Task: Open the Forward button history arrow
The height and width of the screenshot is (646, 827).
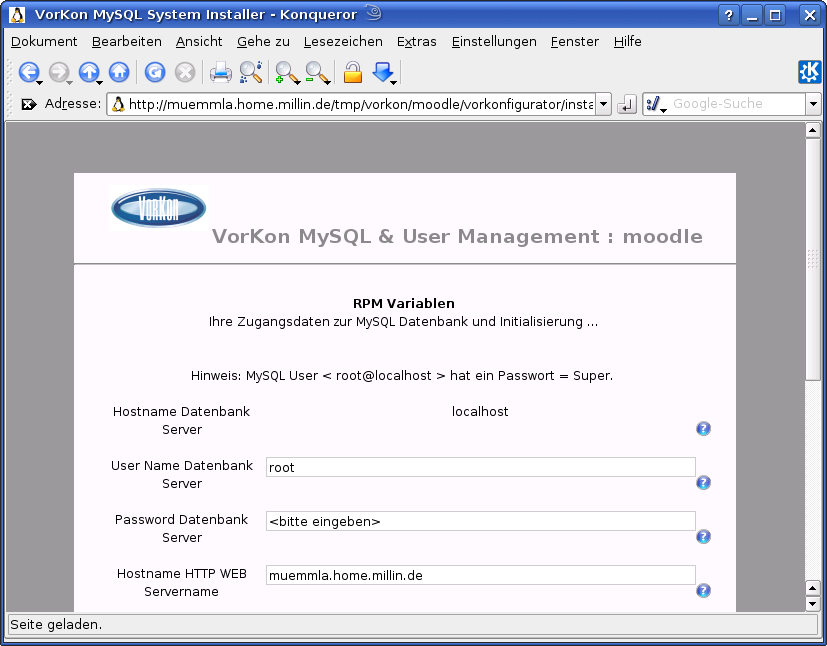Action: [70, 82]
